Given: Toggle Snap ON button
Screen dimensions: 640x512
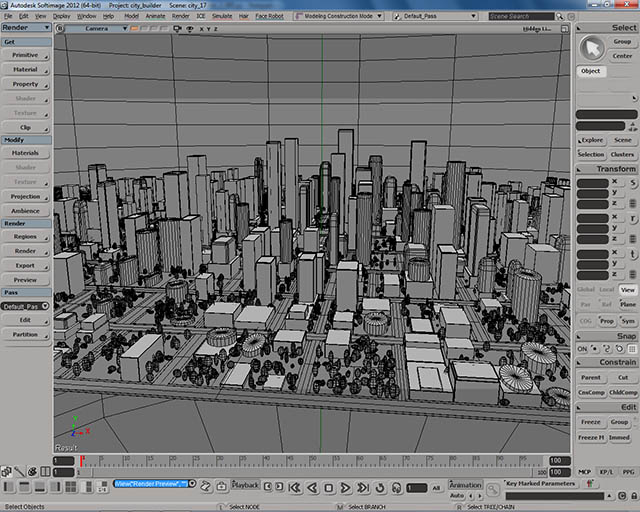Looking at the screenshot, I should coord(582,348).
